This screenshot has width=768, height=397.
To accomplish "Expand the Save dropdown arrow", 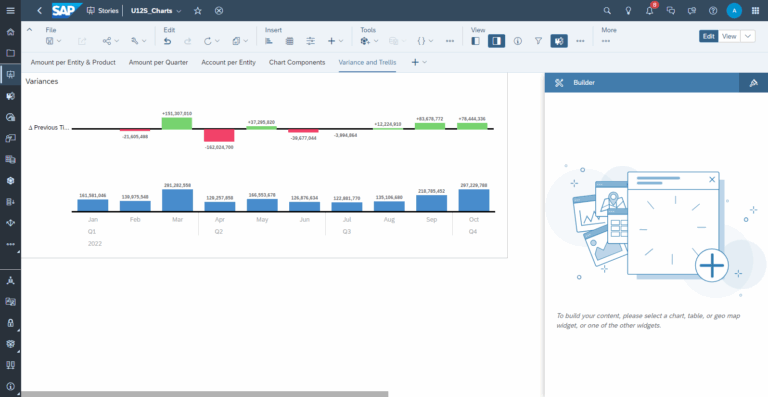I will point(59,41).
